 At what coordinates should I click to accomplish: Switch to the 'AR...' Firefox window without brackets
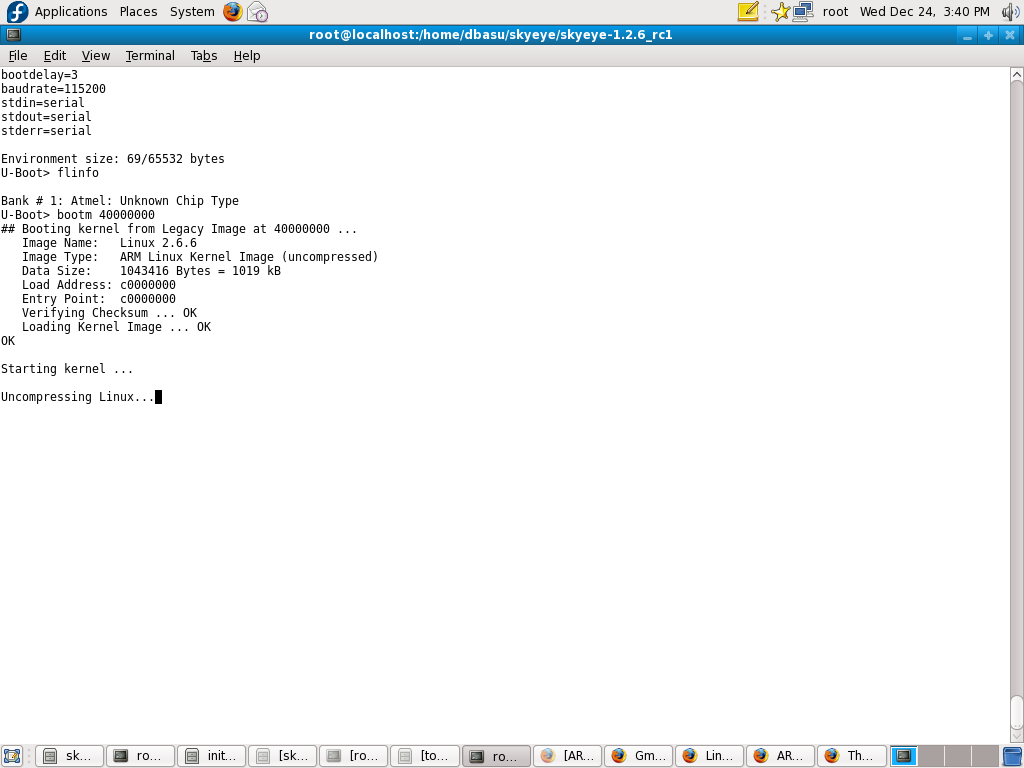781,756
